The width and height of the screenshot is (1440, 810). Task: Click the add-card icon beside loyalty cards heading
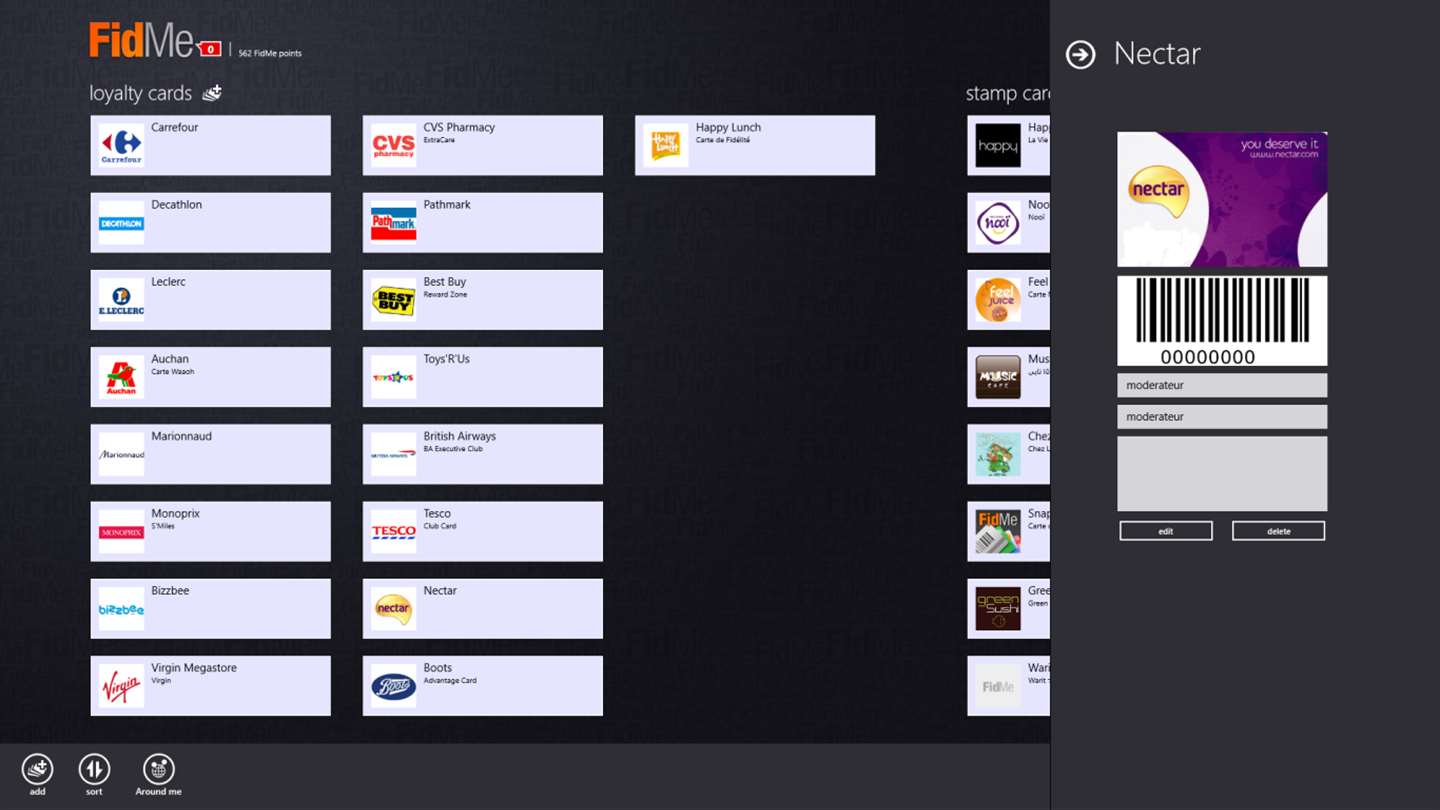click(212, 93)
